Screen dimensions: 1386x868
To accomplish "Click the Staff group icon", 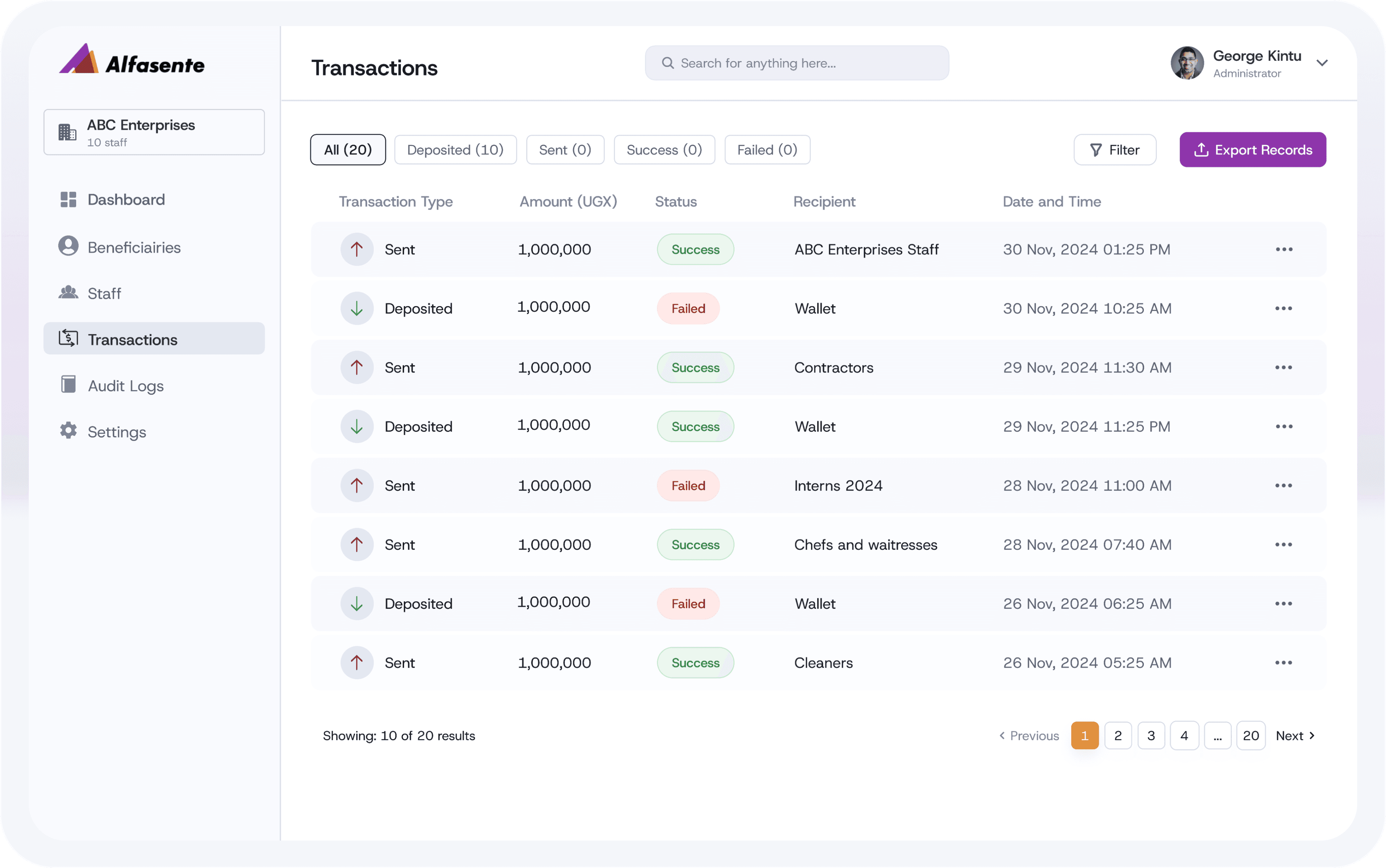I will click(x=68, y=293).
